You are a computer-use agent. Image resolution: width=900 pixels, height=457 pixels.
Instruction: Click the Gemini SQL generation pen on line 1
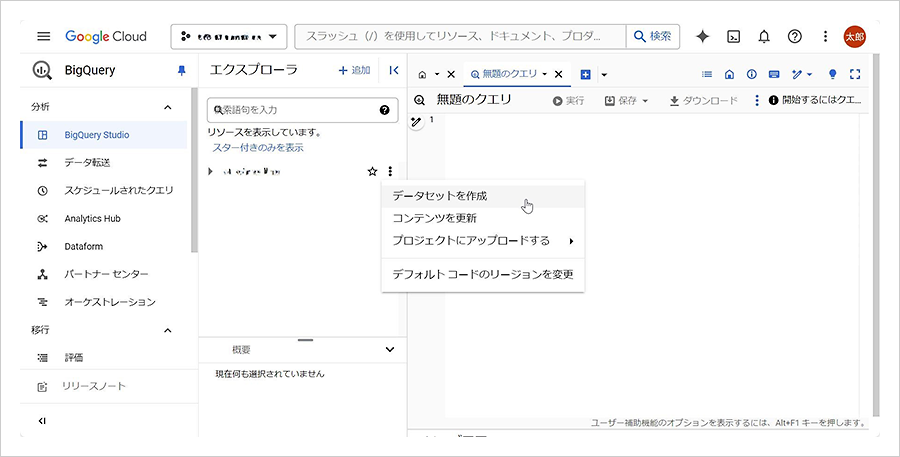click(416, 121)
